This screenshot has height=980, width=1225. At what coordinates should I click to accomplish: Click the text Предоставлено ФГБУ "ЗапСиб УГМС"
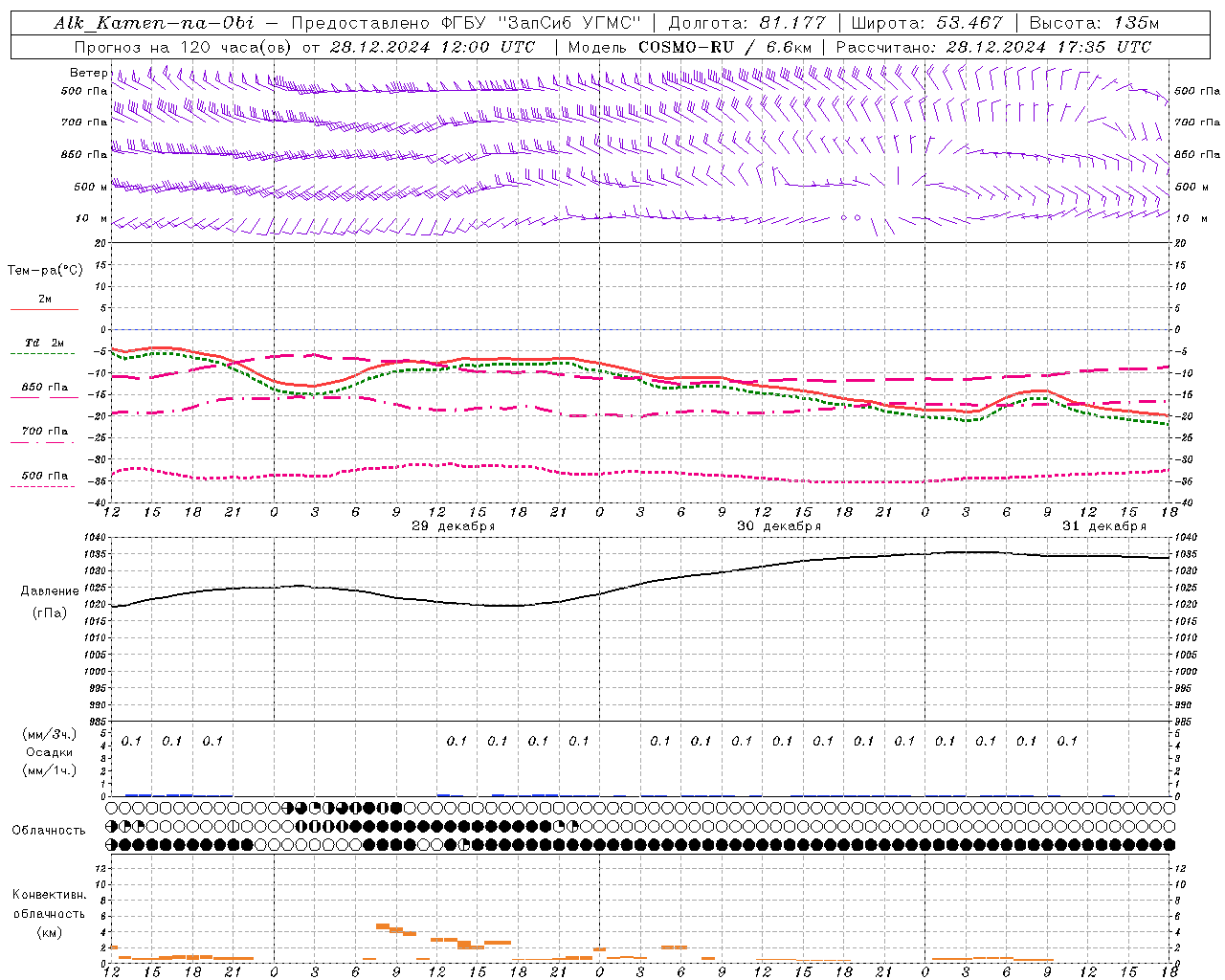465,23
